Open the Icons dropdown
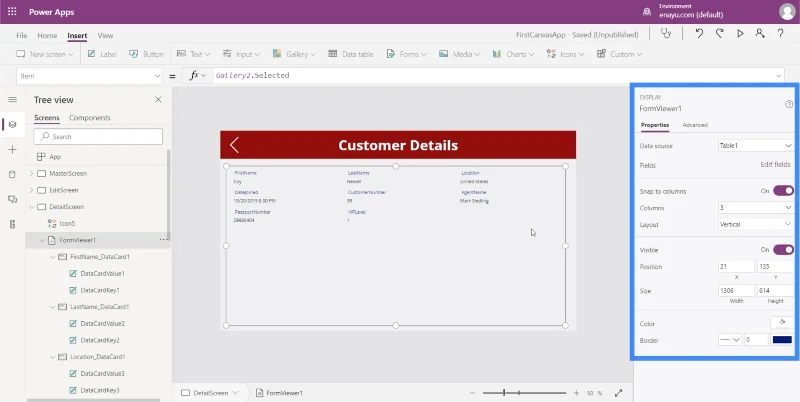This screenshot has width=800, height=402. coord(565,54)
